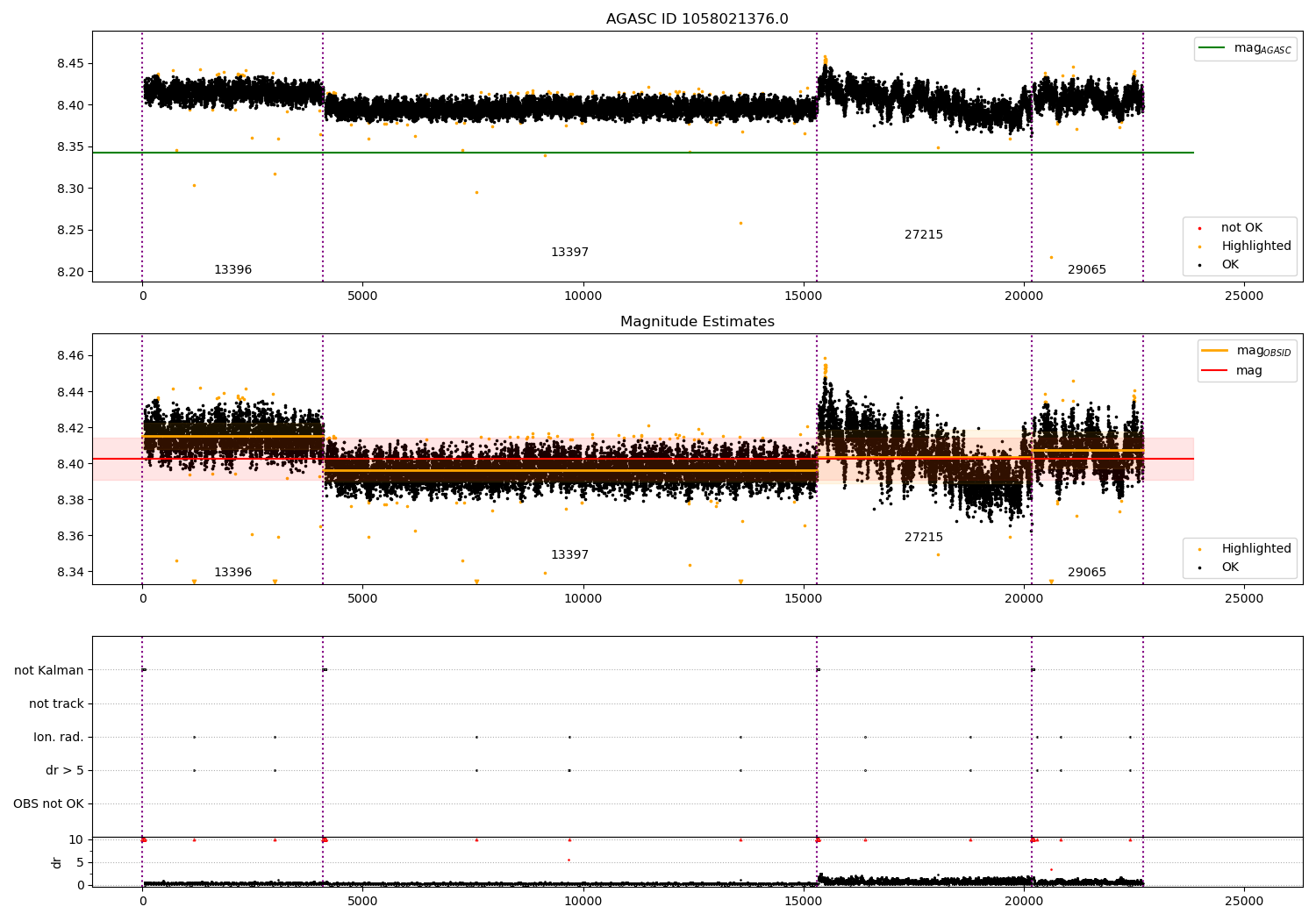This screenshot has width=1316, height=921.
Task: Click the 8.35 y-axis tick label
Action: [x=69, y=147]
